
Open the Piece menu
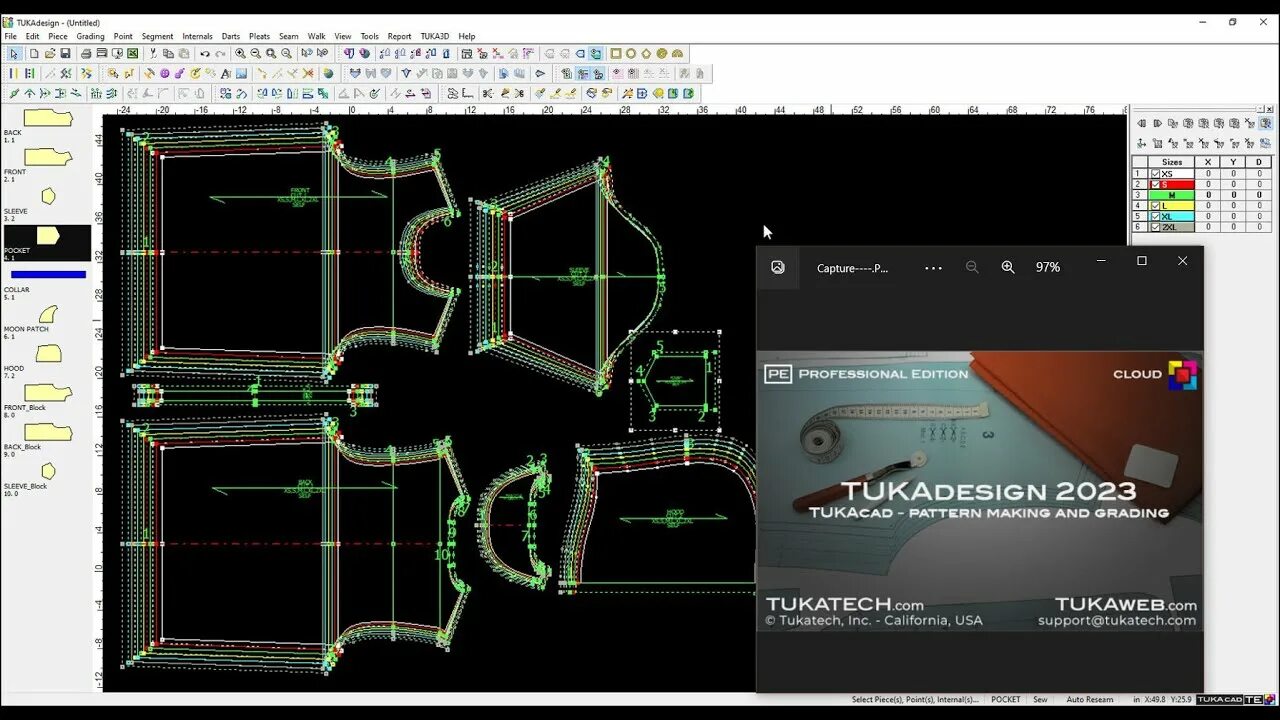coord(58,36)
